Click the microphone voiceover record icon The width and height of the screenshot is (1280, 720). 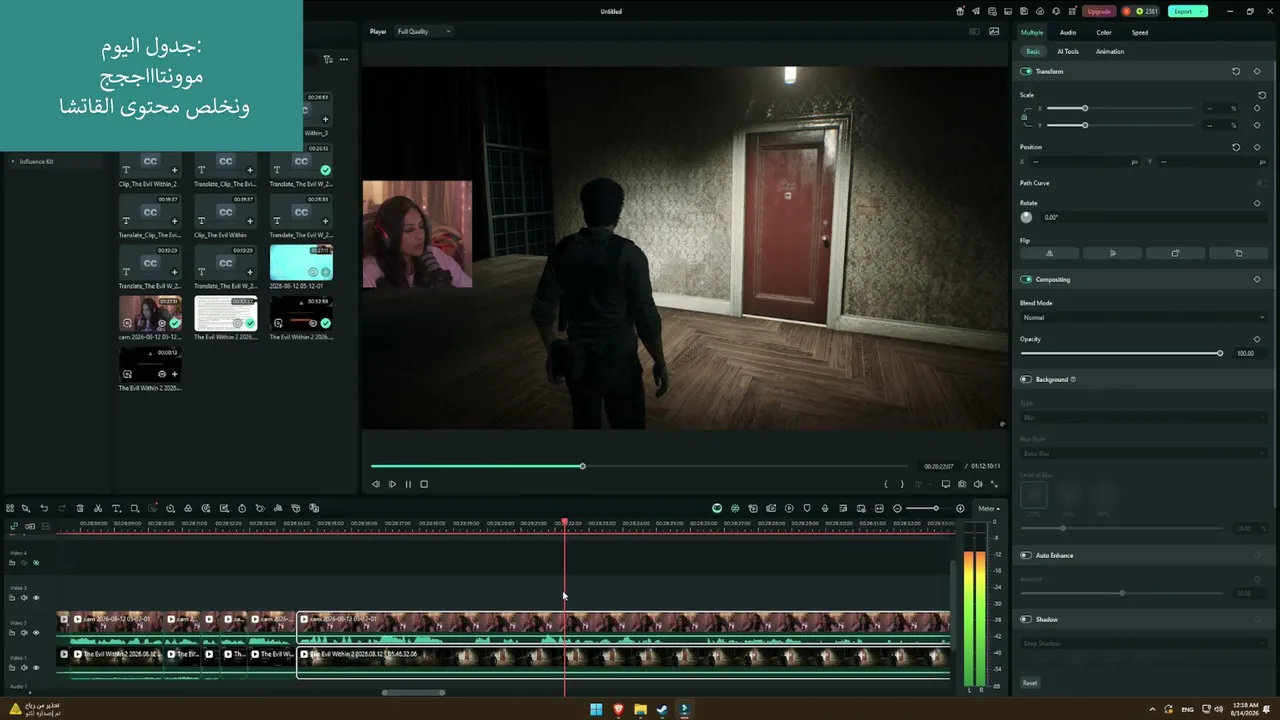coord(825,508)
